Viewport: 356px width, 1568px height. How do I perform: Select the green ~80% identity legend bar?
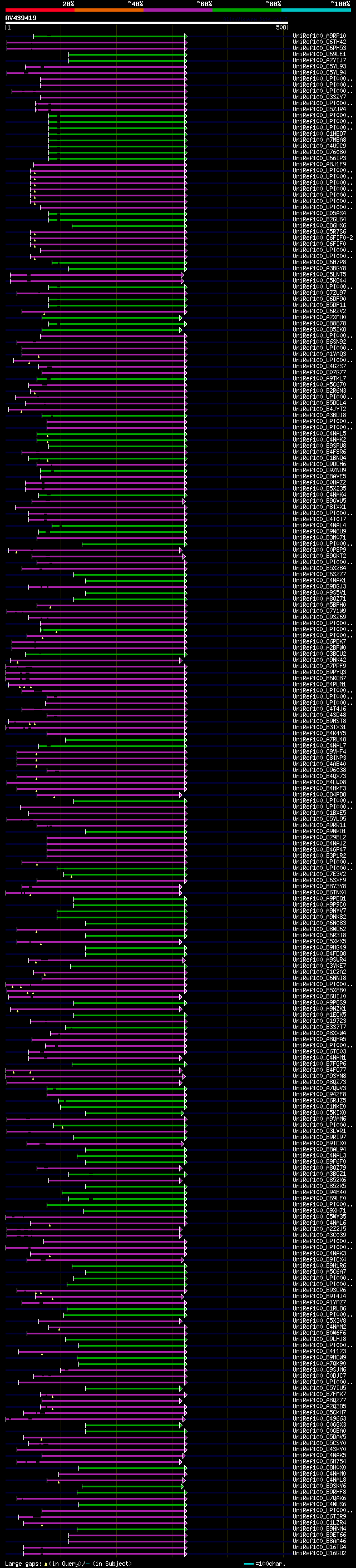click(247, 10)
